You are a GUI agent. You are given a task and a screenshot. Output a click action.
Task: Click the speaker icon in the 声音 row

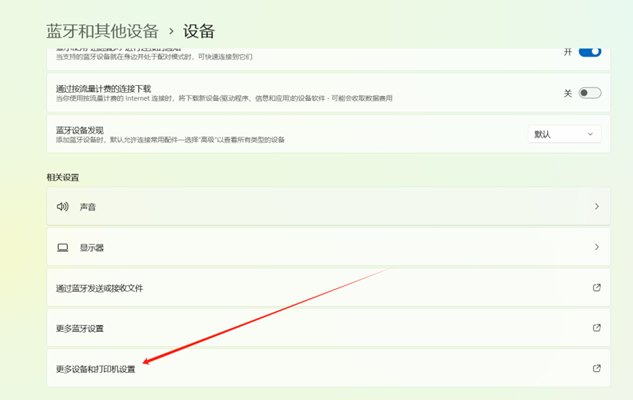(x=62, y=207)
